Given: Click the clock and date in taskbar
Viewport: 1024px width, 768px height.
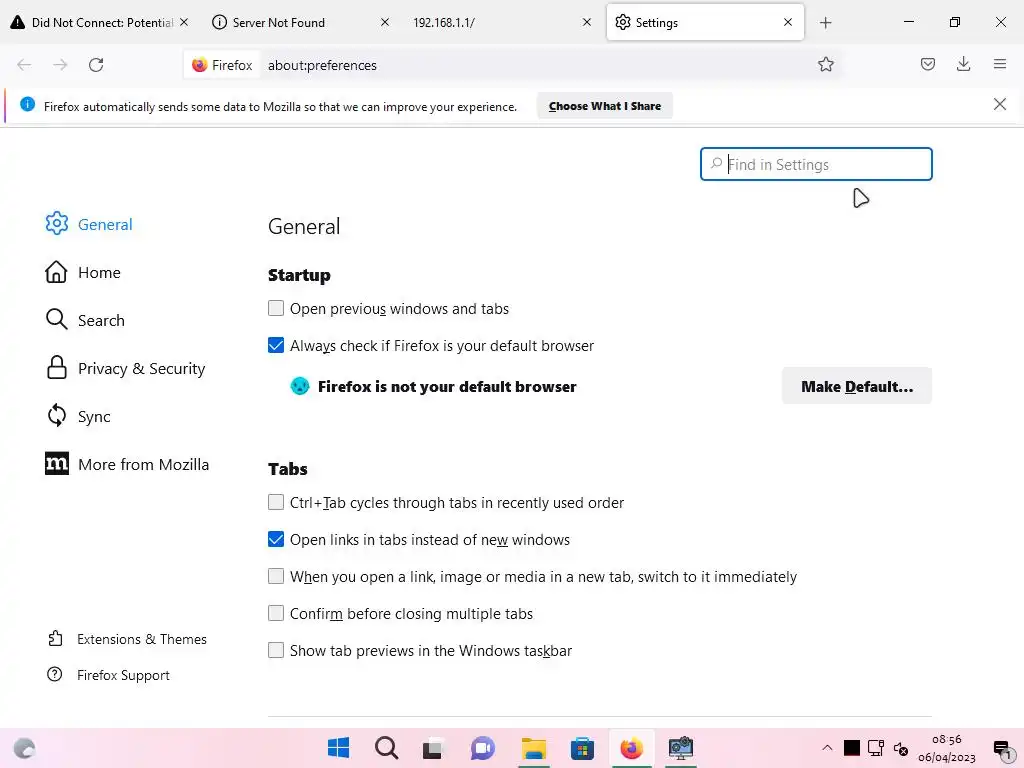Looking at the screenshot, I should point(946,748).
